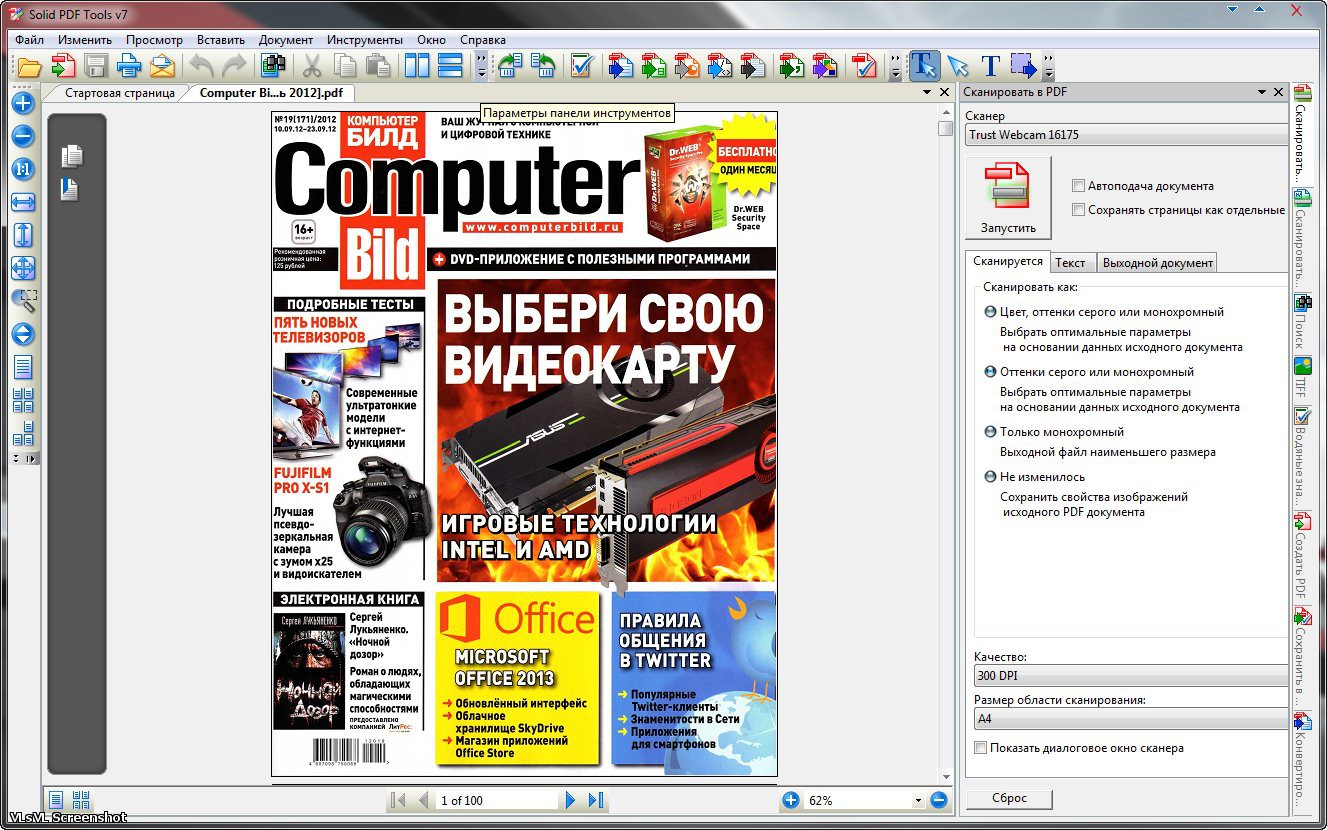Go to the first page arrow
Screen dimensions: 1327x830
click(x=397, y=800)
